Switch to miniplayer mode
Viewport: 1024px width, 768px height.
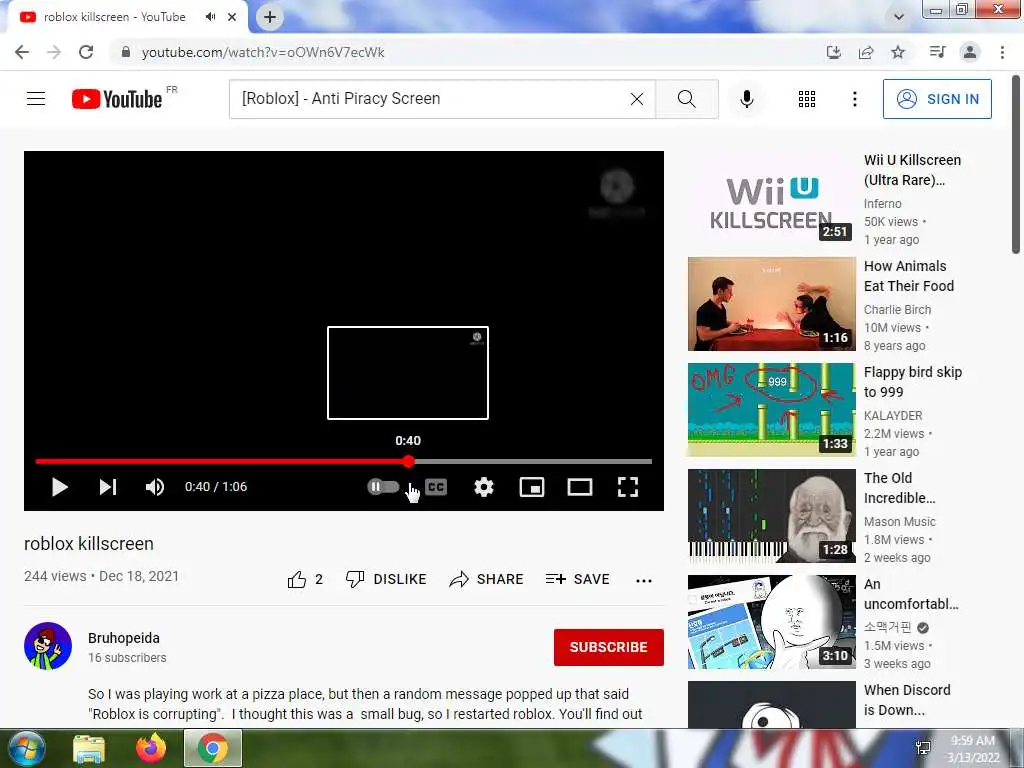coord(532,487)
